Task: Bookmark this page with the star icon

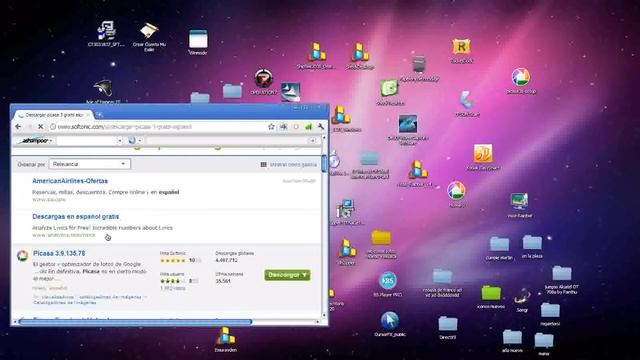Action: (x=271, y=127)
